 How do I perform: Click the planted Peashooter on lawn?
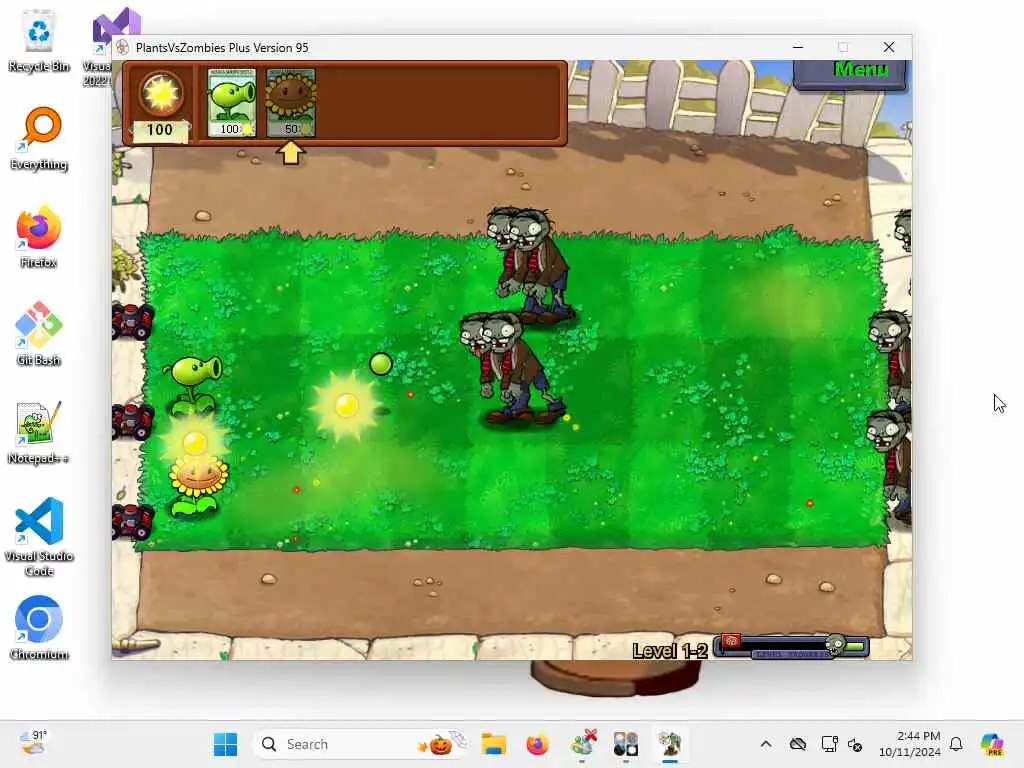click(194, 385)
